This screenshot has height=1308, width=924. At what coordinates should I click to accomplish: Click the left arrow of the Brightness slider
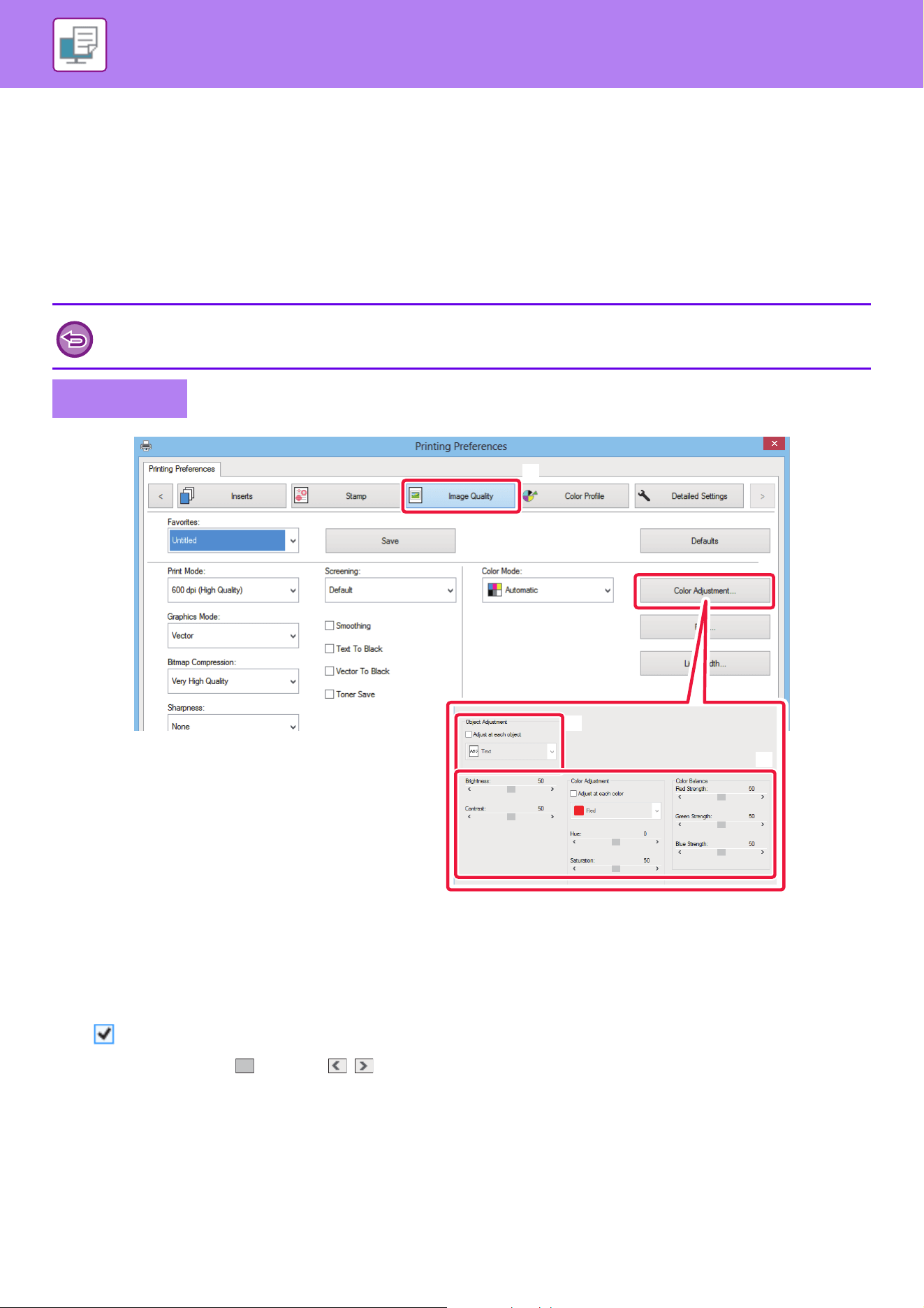(x=469, y=789)
